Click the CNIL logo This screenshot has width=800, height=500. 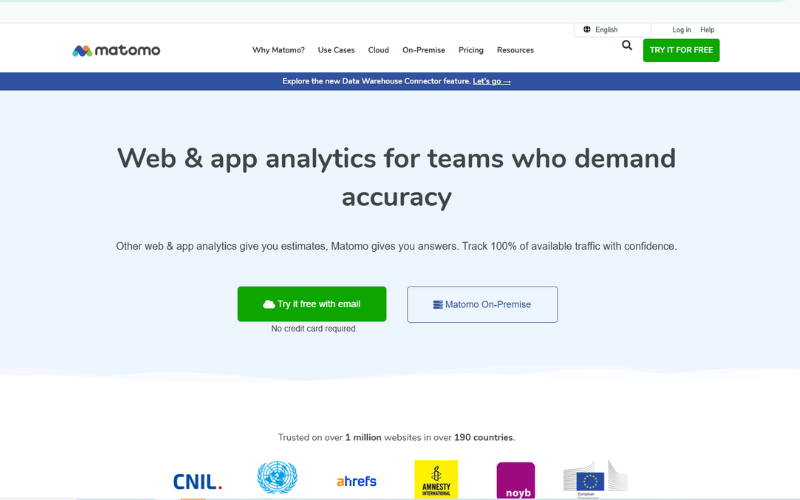click(197, 482)
